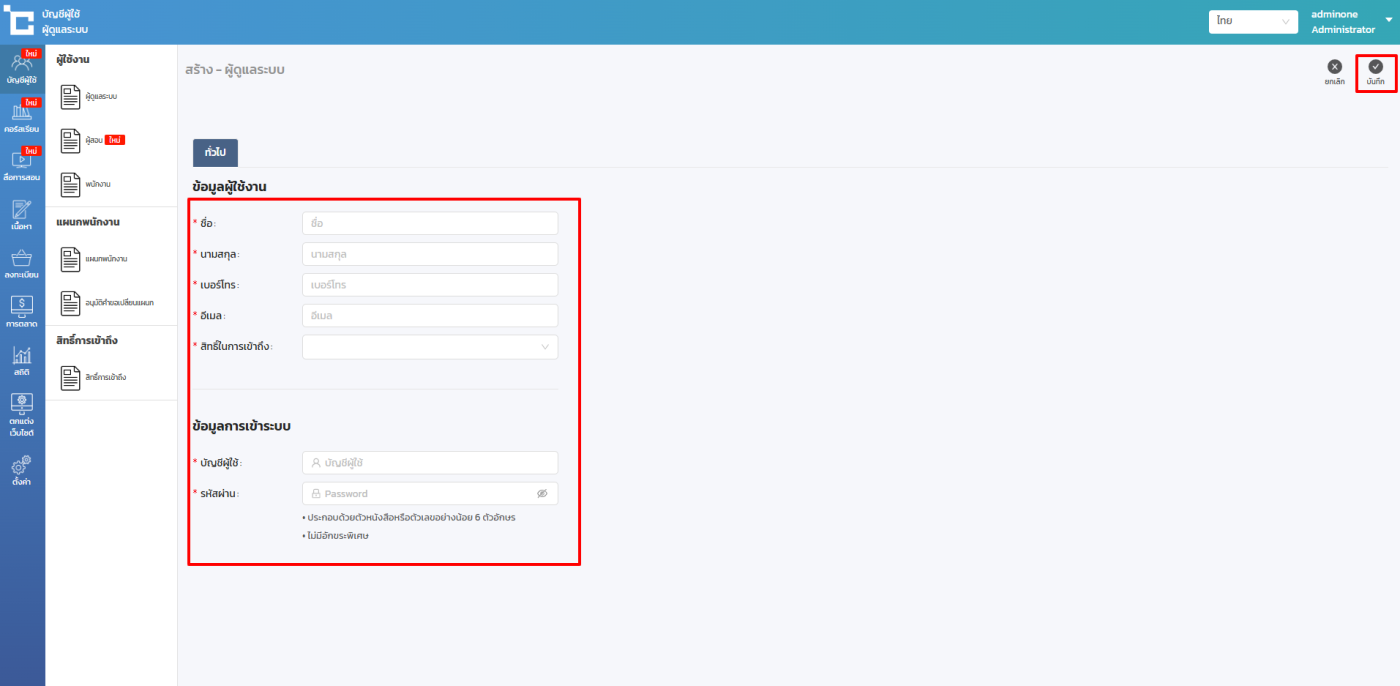Open the adminone Administrator account menu
The width and height of the screenshot is (1400, 686).
point(1342,22)
